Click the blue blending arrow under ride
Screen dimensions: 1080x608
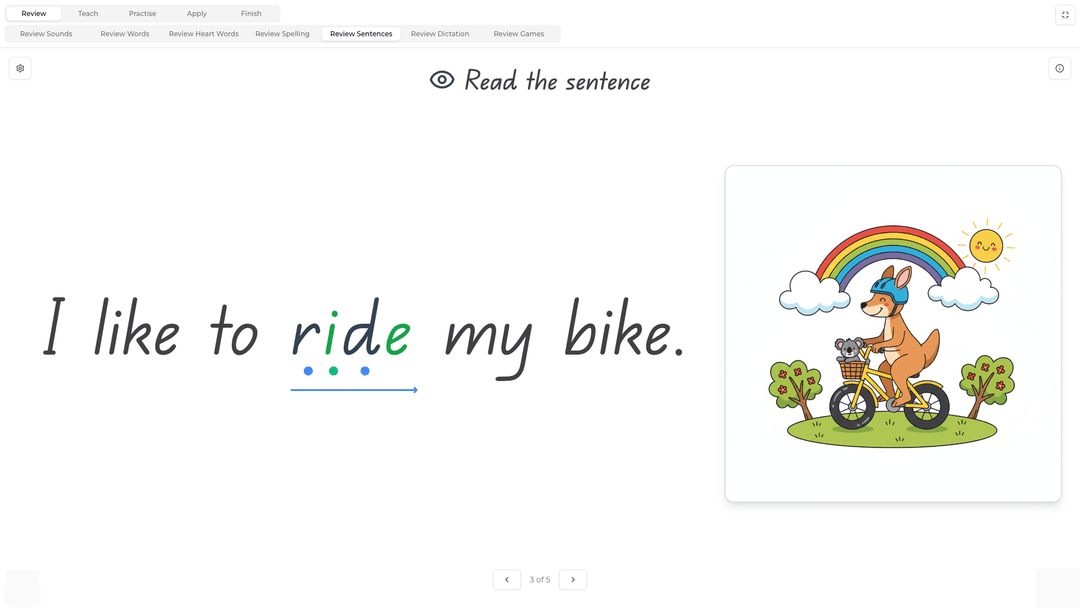pos(355,389)
